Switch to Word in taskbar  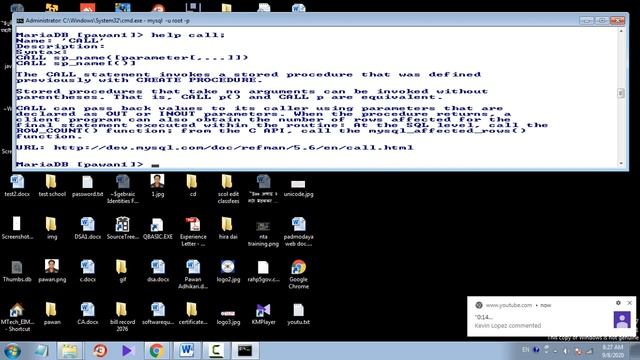point(186,351)
